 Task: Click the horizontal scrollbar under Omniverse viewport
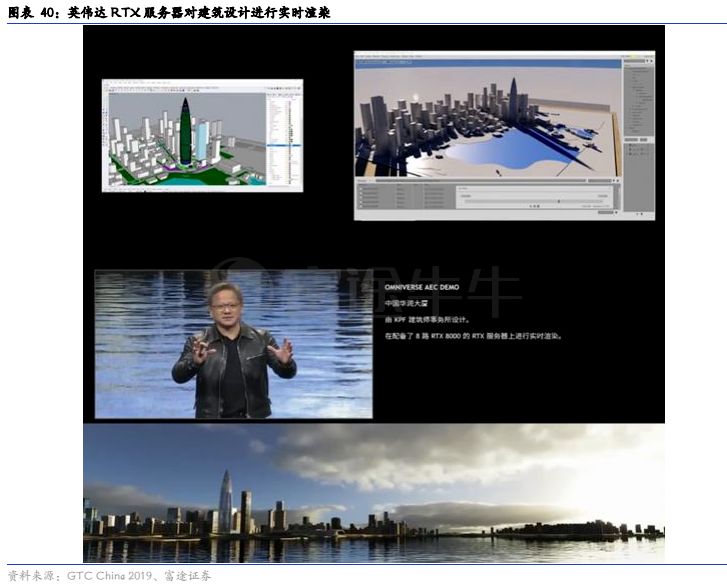(482, 180)
